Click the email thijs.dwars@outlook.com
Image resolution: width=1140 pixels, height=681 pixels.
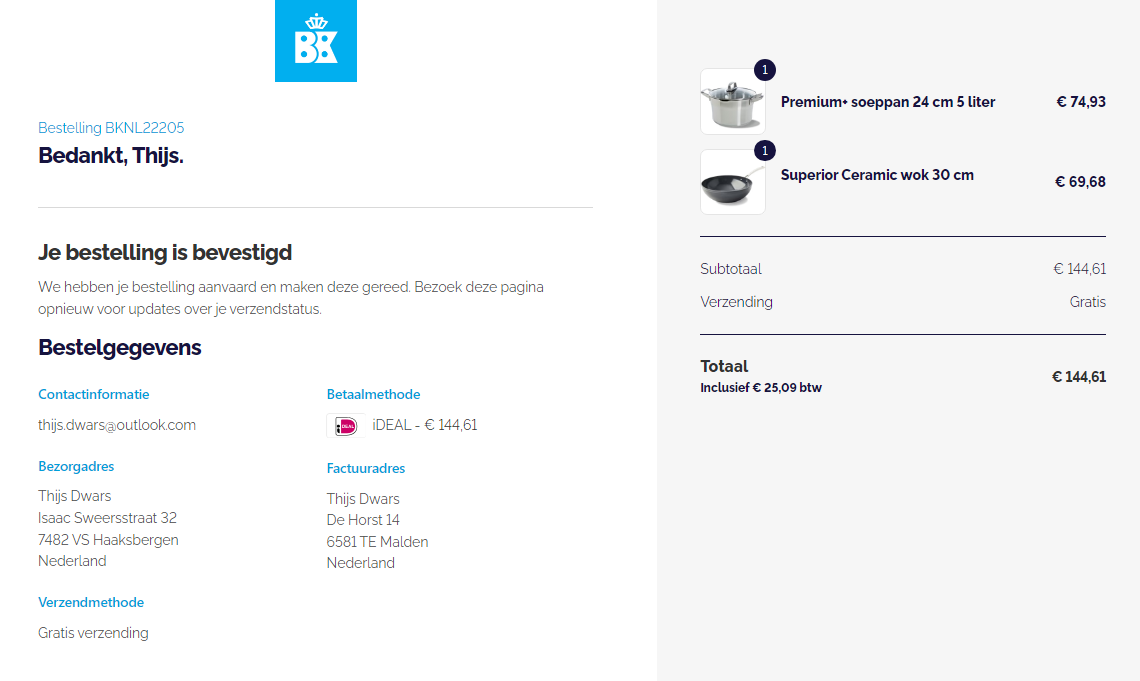point(117,425)
